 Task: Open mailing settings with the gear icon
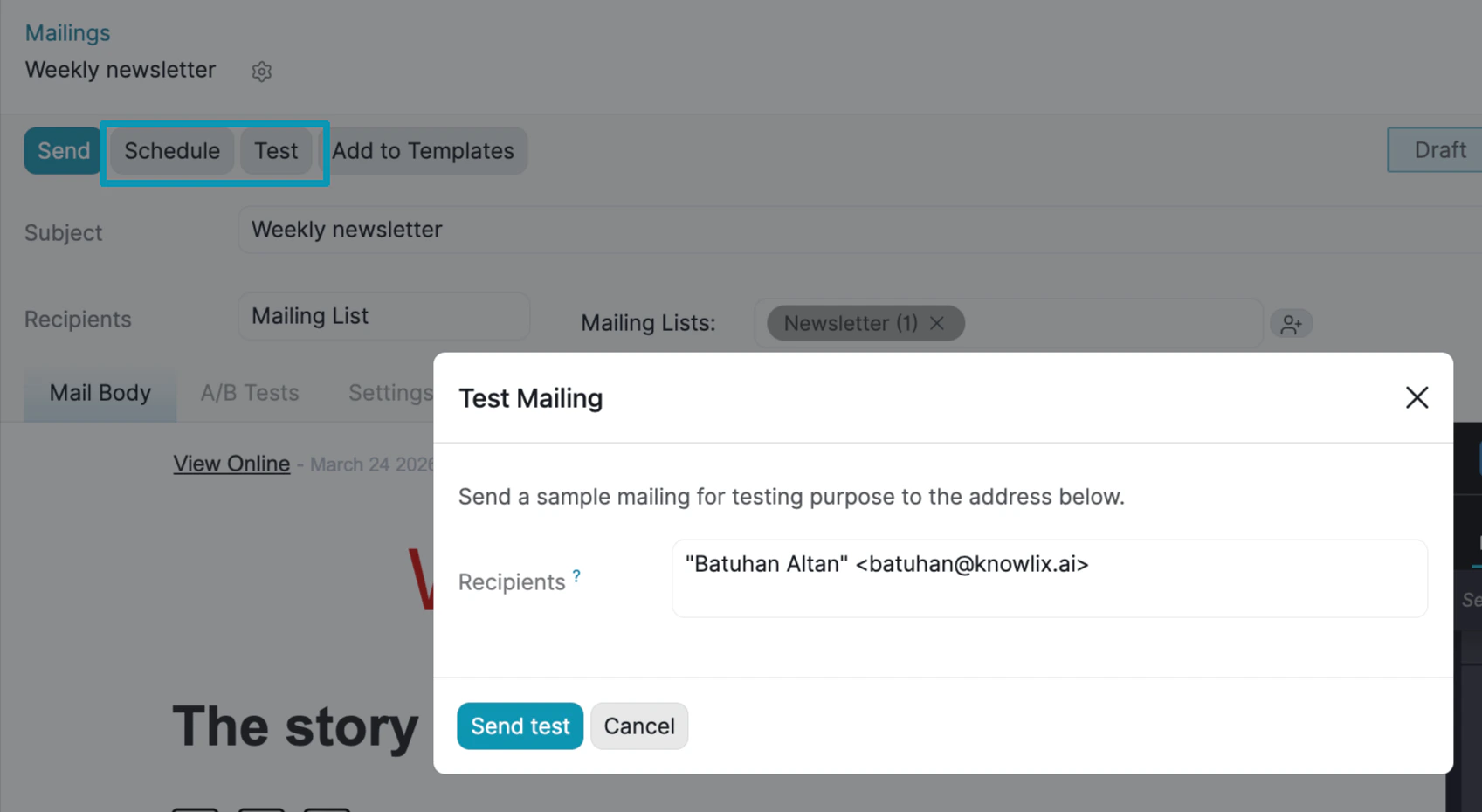click(261, 72)
